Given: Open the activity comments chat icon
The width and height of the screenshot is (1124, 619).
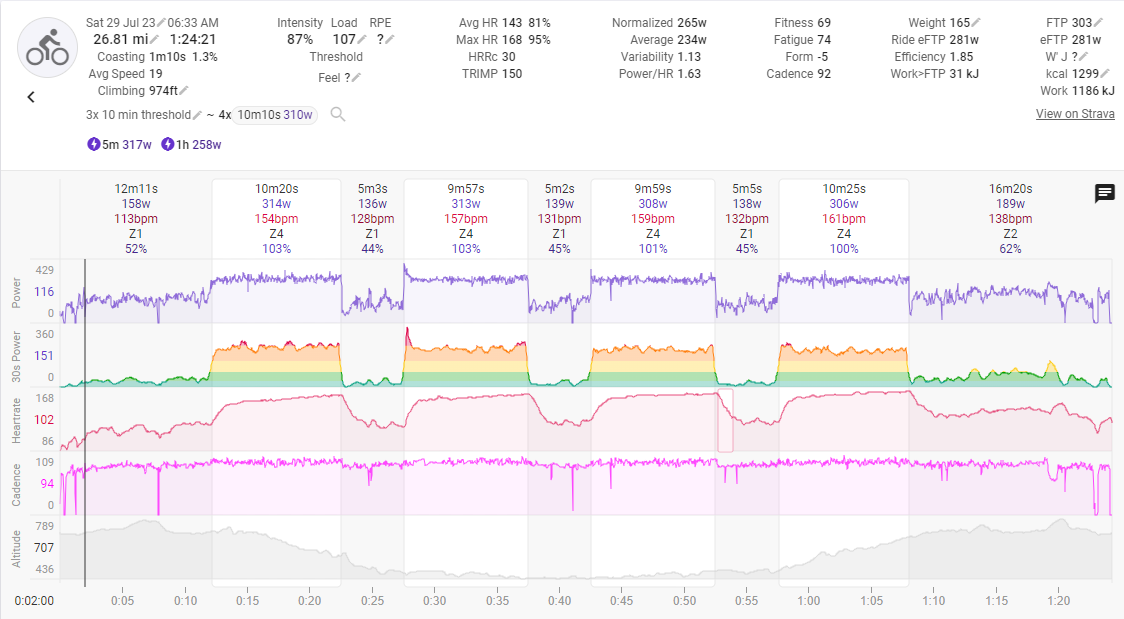Looking at the screenshot, I should [x=1105, y=193].
